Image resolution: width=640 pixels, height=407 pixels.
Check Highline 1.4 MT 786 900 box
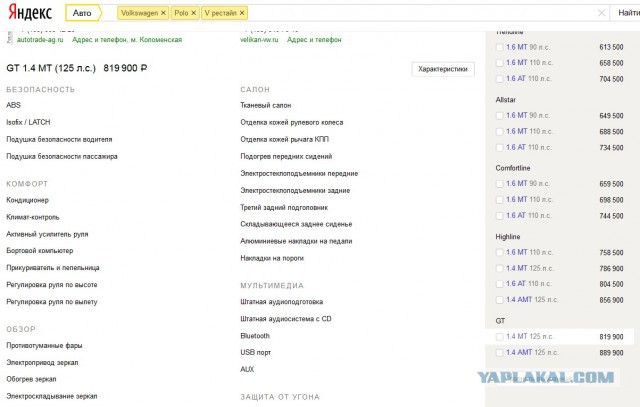(499, 268)
